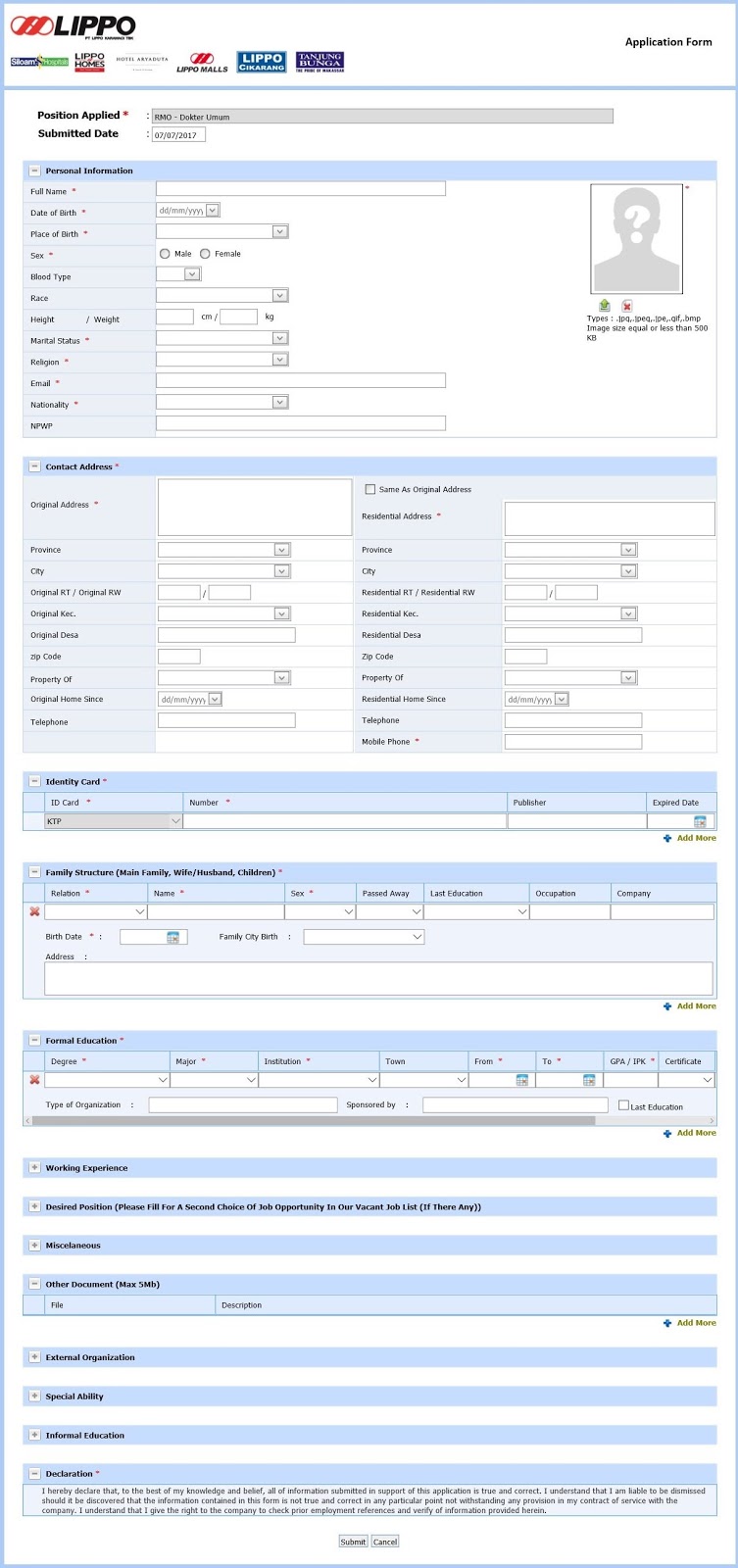Click the Full Name input field
Image resolution: width=738 pixels, height=1568 pixels.
(x=301, y=188)
